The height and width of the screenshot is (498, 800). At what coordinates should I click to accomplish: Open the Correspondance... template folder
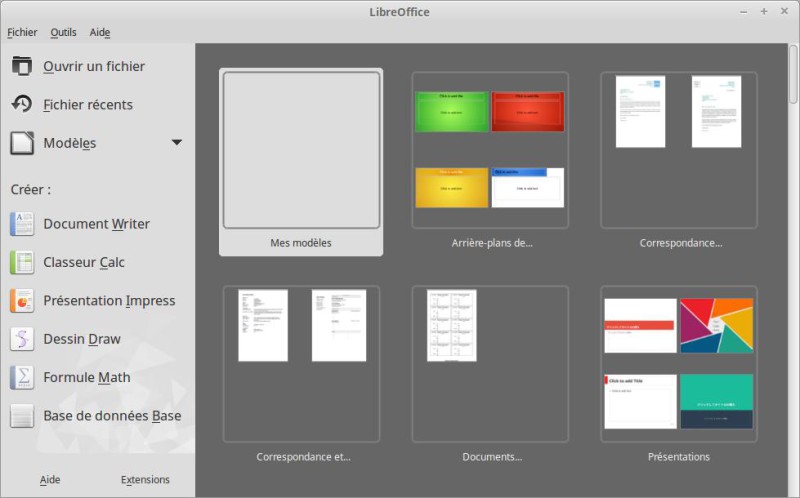coord(679,150)
